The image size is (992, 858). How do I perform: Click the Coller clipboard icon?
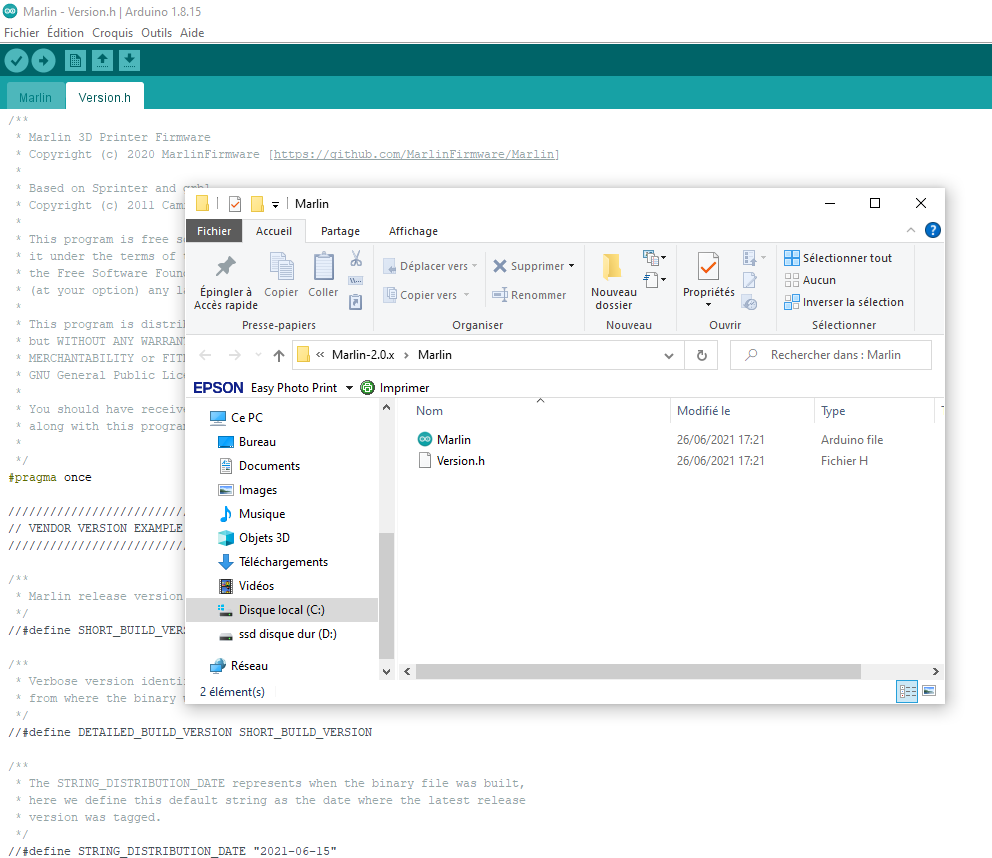coord(323,266)
